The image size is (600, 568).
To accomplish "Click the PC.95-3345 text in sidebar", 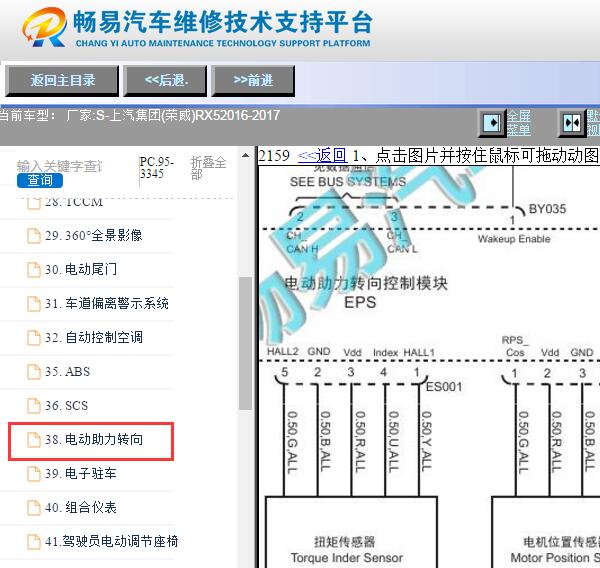I will click(157, 168).
